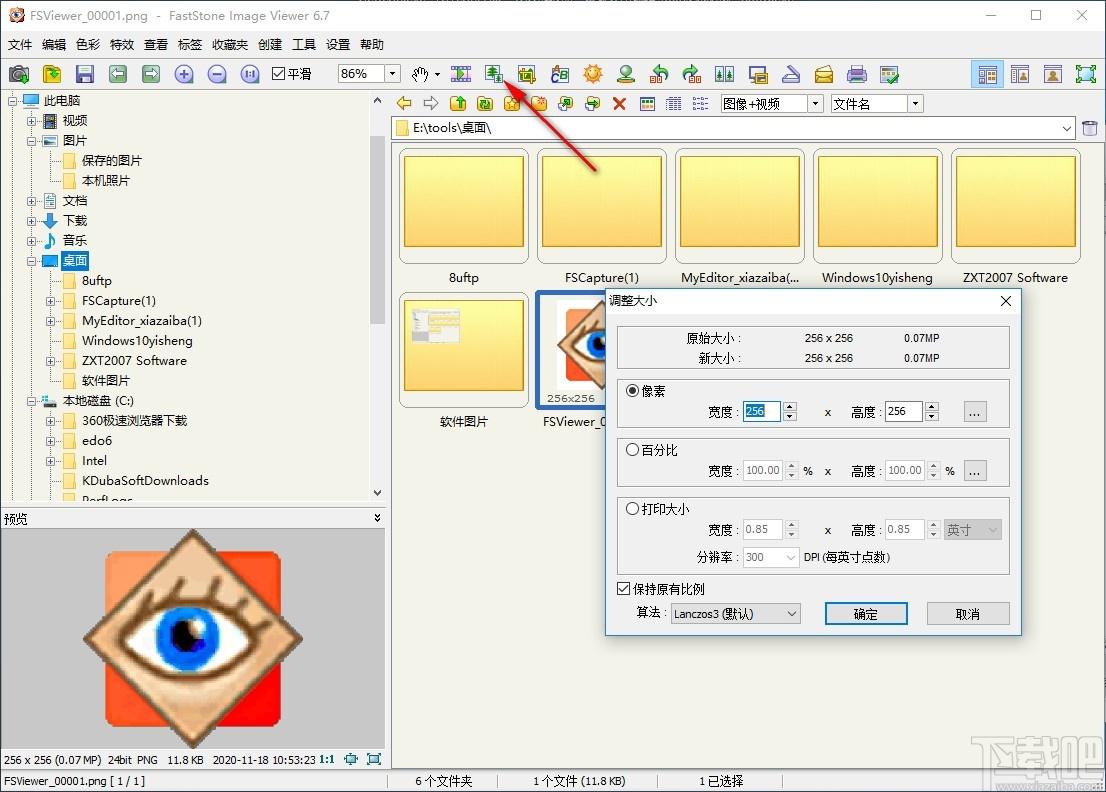The height and width of the screenshot is (792, 1106).
Task: Go up one folder level icon
Action: tap(458, 104)
